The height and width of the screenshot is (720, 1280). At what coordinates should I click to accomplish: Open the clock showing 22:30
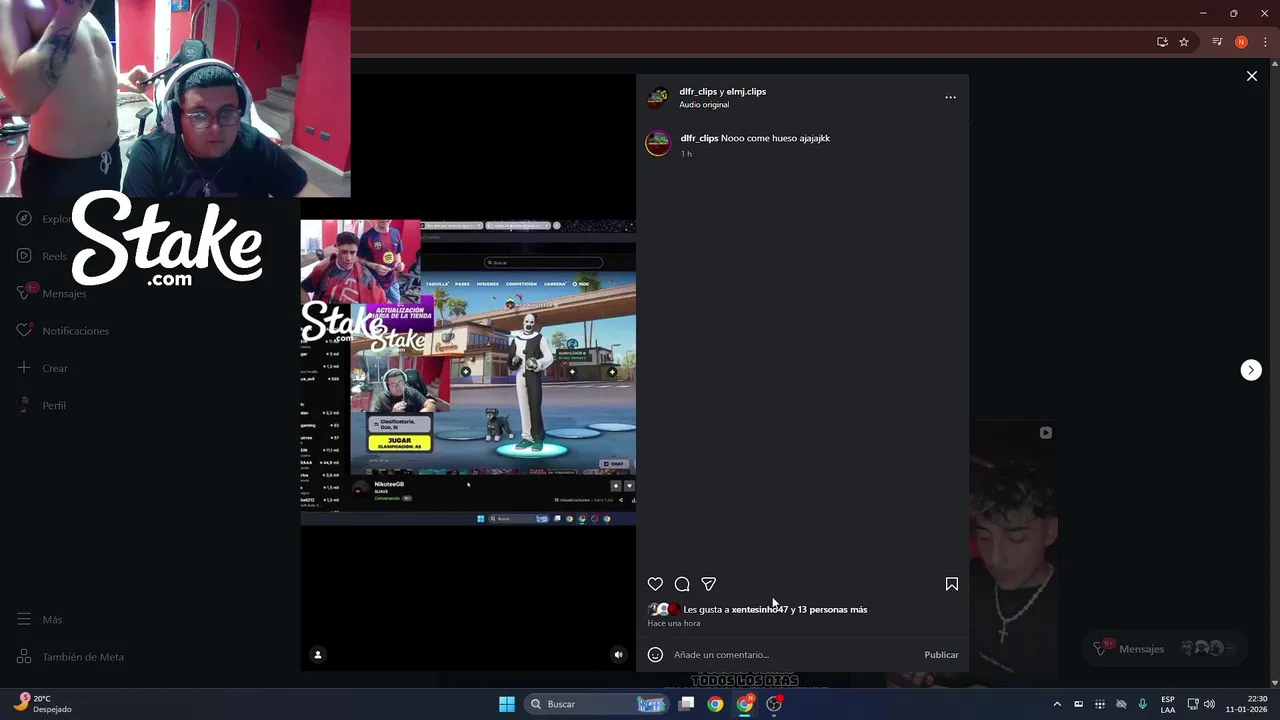(x=1247, y=704)
